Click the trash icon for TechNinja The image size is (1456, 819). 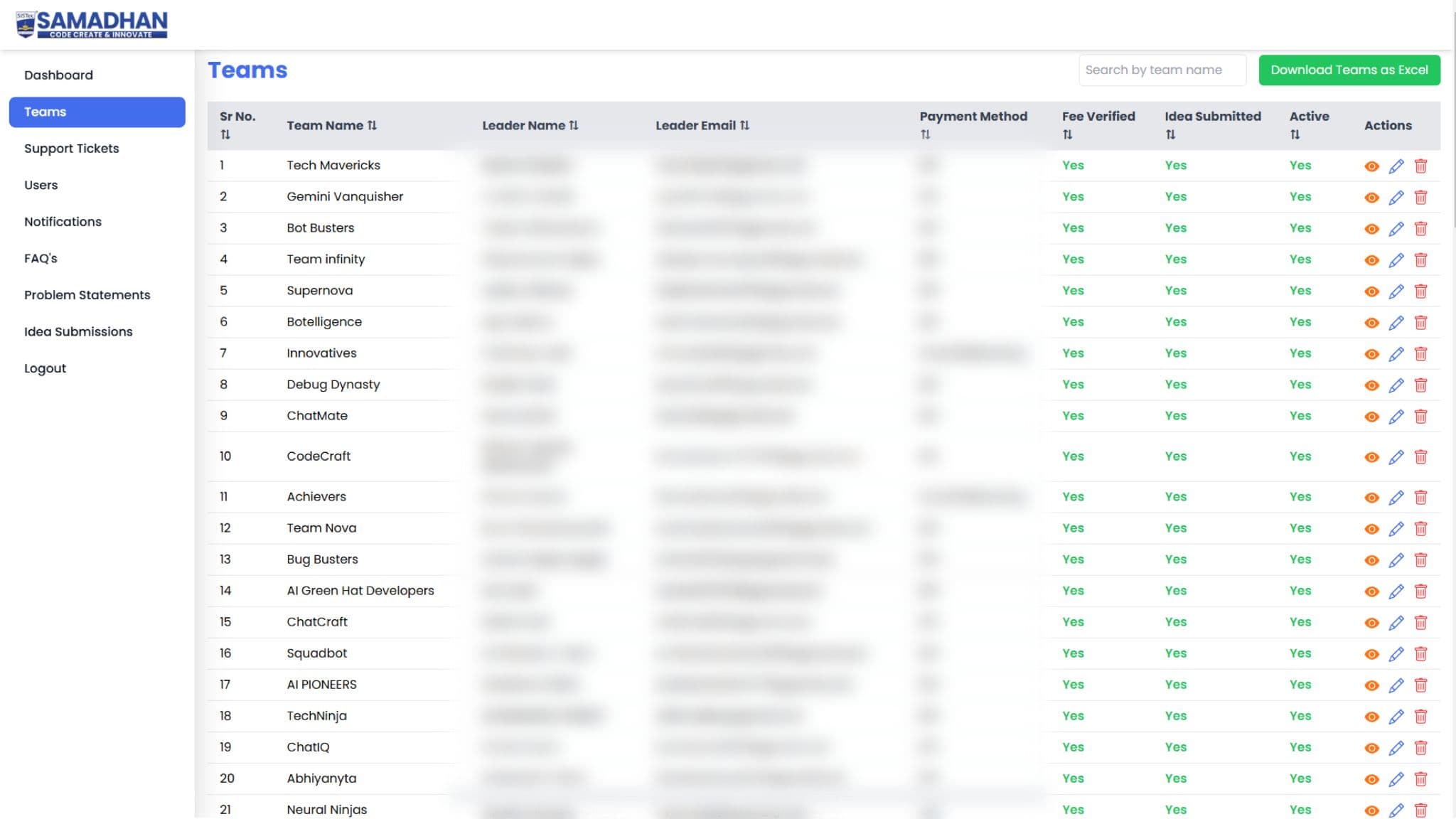pyautogui.click(x=1420, y=716)
